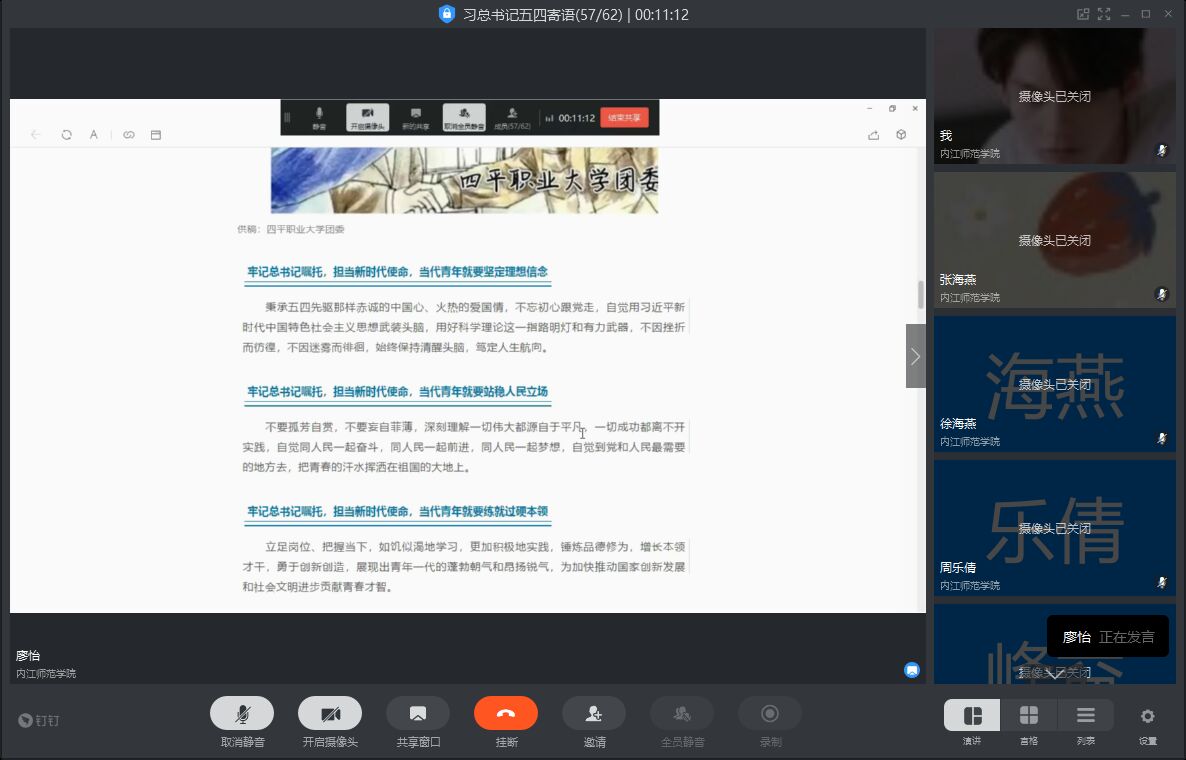Click meeting title 习总书记五四寄语(57/62)
This screenshot has width=1186, height=760.
coord(542,14)
